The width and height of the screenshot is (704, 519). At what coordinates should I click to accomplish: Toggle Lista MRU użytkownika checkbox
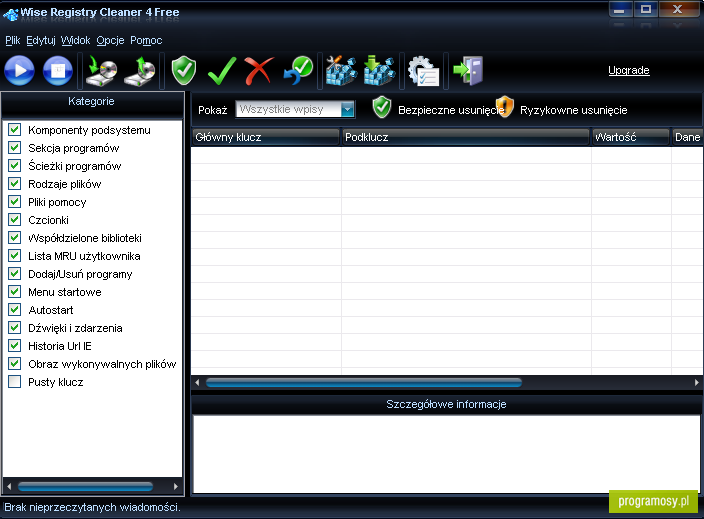14,255
